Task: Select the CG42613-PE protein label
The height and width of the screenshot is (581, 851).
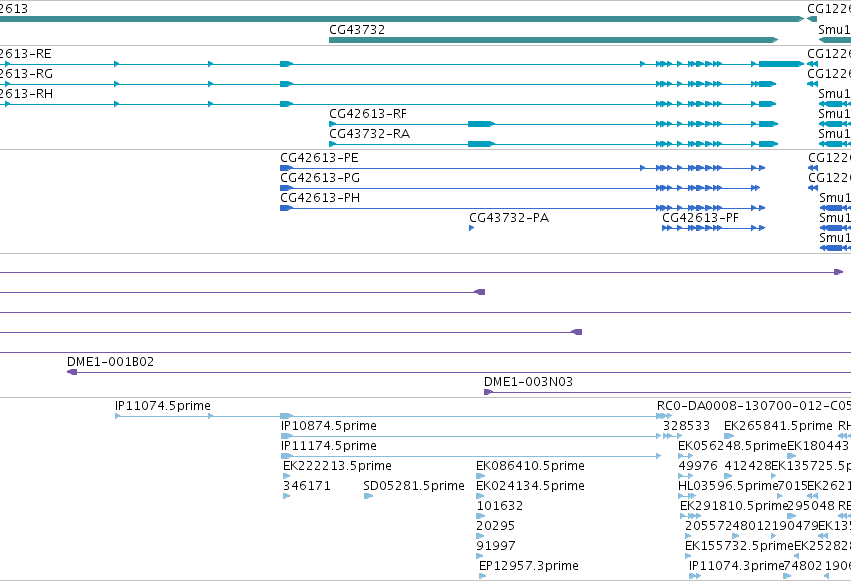Action: (319, 158)
